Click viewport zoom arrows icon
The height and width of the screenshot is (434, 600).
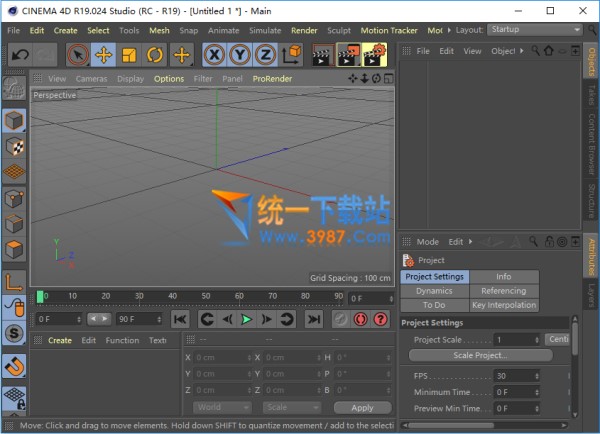(364, 78)
